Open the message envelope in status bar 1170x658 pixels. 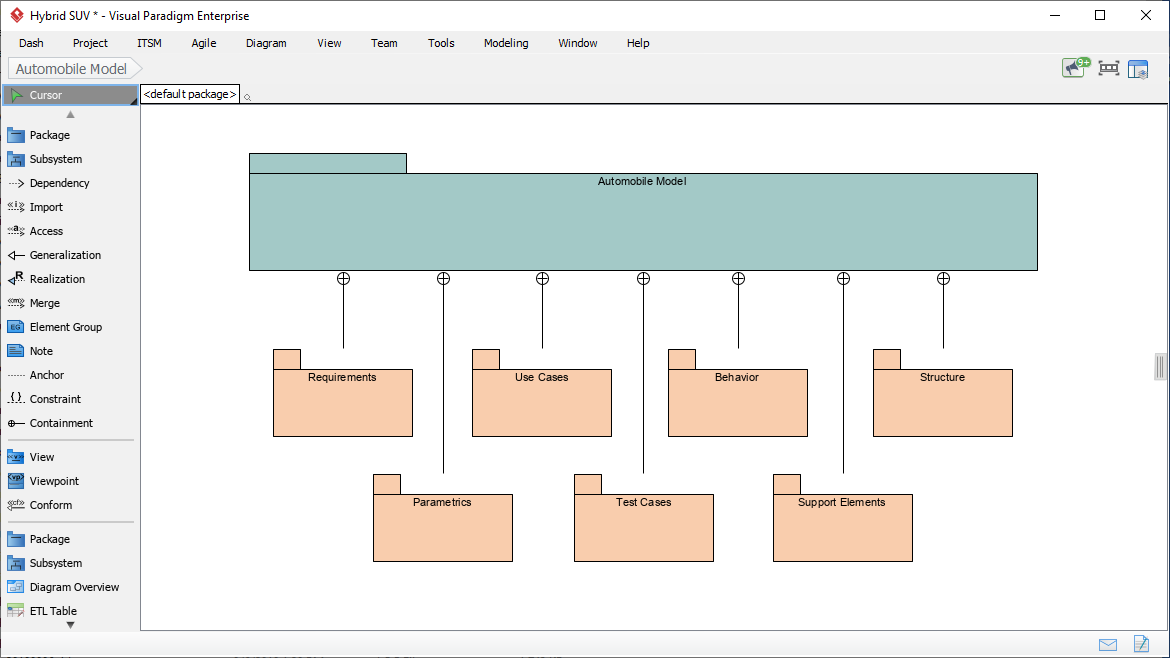pyautogui.click(x=1107, y=645)
